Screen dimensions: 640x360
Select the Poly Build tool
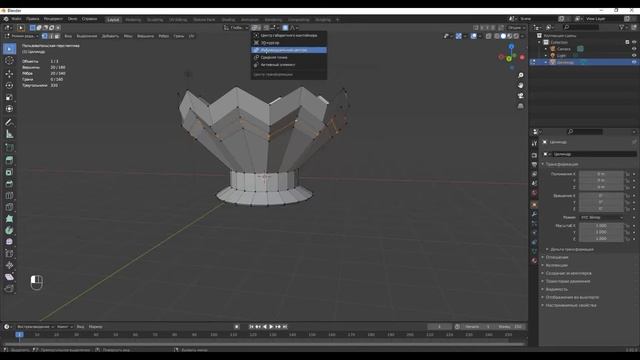click(9, 219)
